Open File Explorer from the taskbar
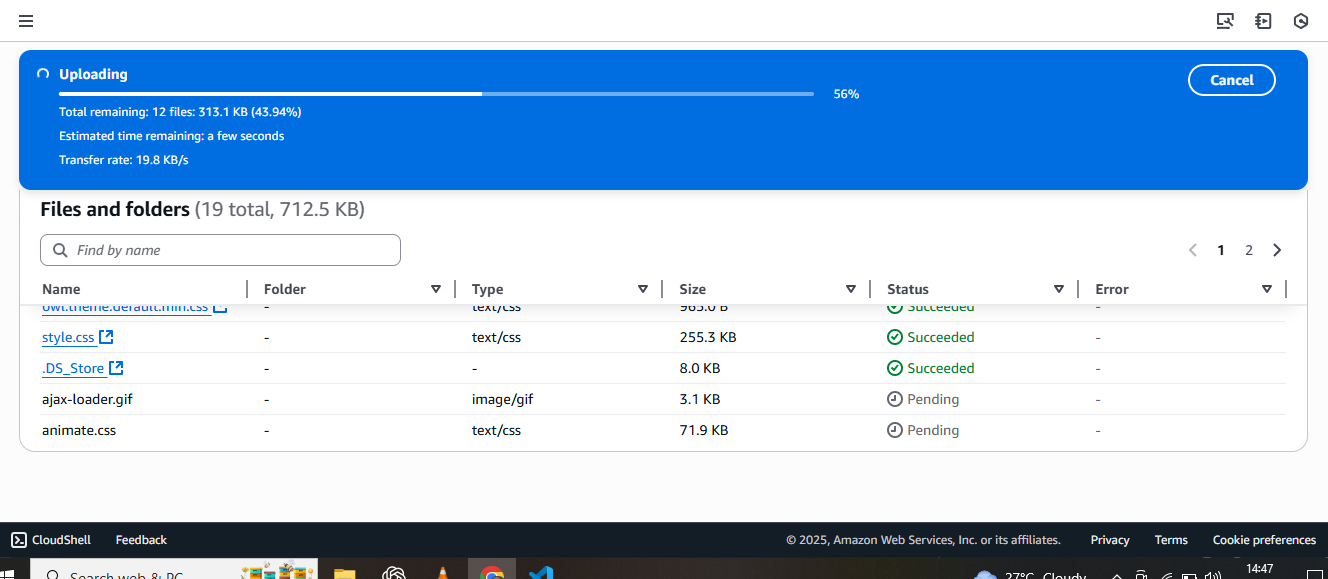1328x579 pixels. click(x=344, y=573)
